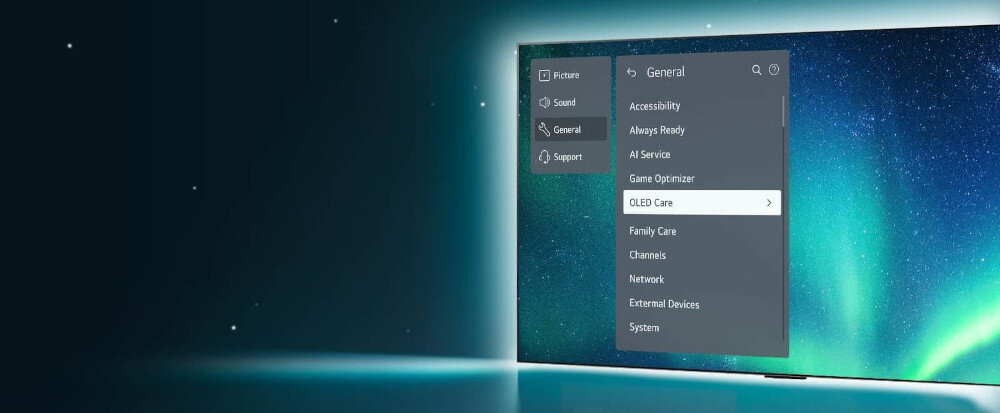1000x413 pixels.
Task: Expand OLED Care using its chevron
Action: [x=769, y=203]
